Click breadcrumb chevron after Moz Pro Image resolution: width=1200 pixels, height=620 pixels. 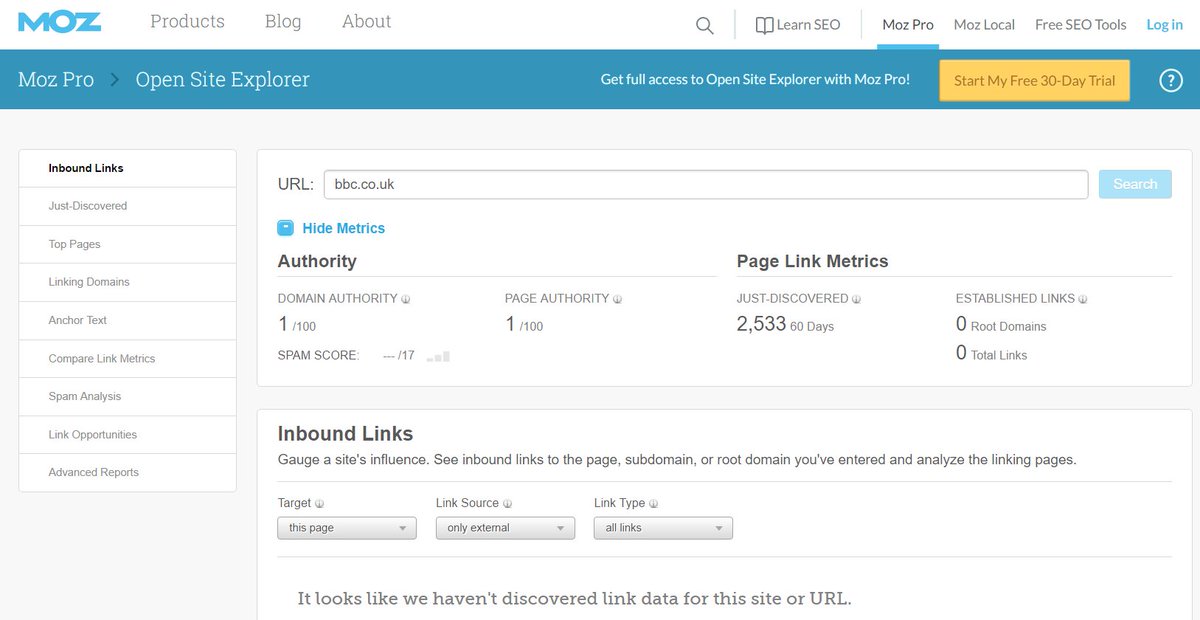coord(114,80)
